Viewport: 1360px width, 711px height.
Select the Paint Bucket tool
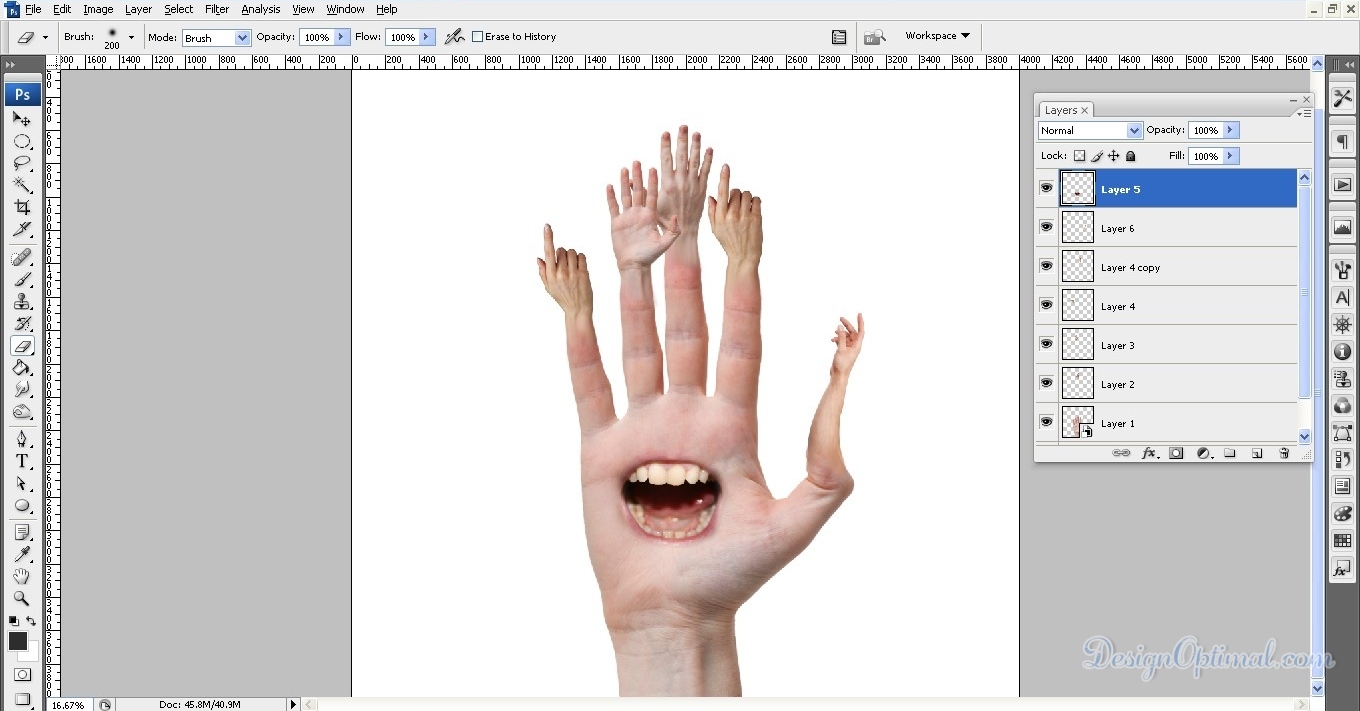pyautogui.click(x=22, y=368)
